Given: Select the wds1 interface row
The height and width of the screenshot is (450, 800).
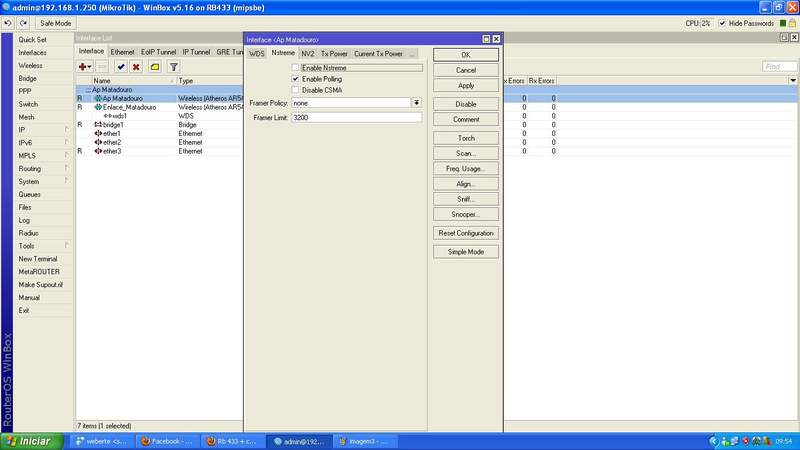Looking at the screenshot, I should point(160,116).
